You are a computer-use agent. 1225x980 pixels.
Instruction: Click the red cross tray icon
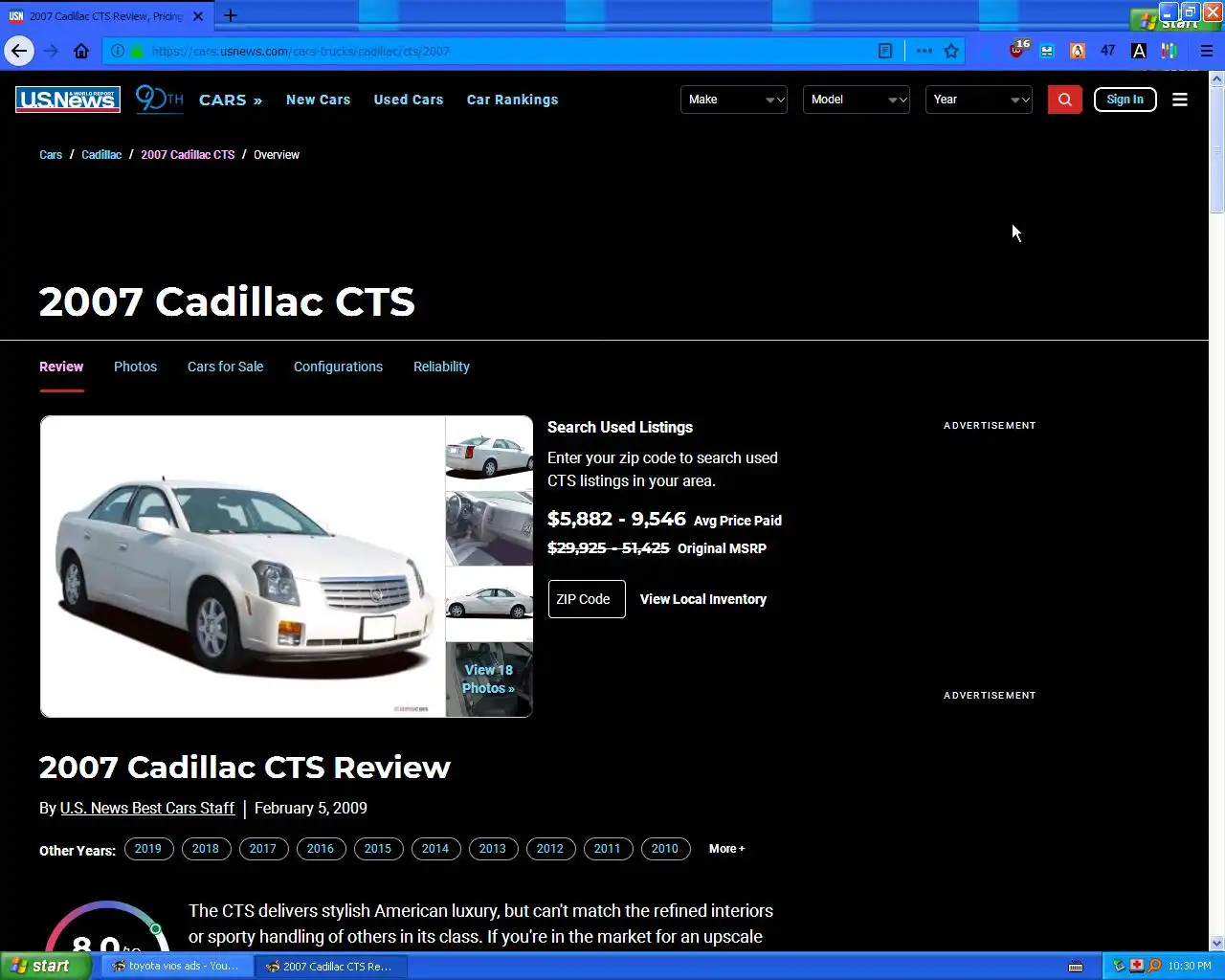(1136, 966)
